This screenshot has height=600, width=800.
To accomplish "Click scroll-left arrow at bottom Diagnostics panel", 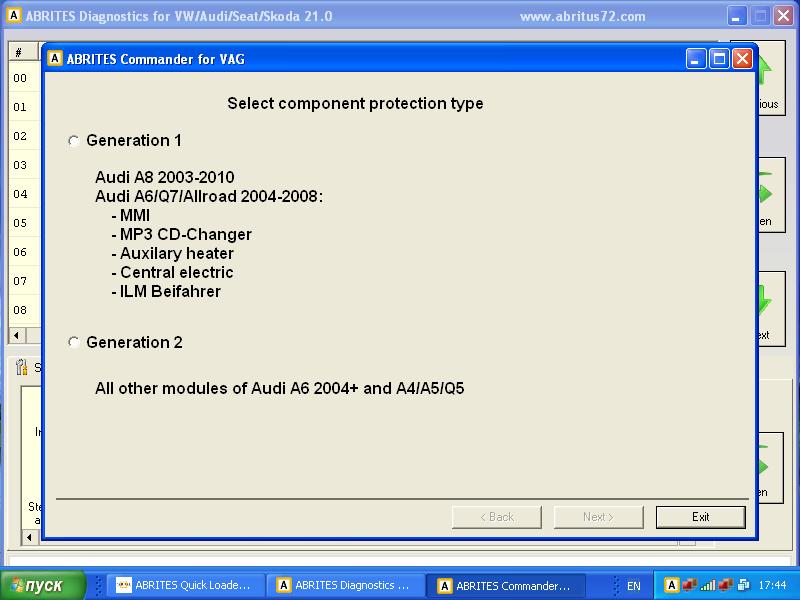I will 30,537.
